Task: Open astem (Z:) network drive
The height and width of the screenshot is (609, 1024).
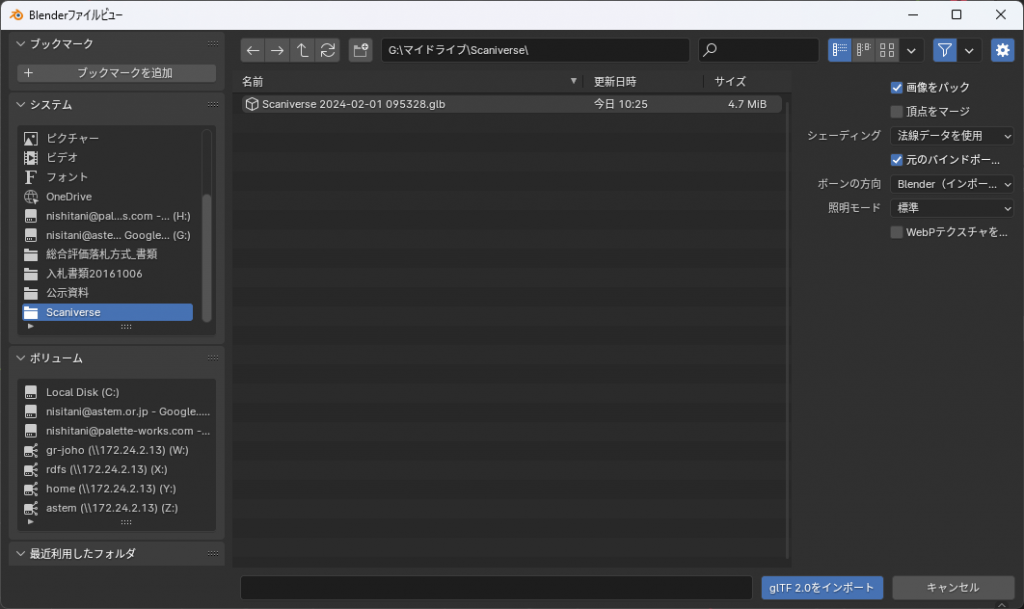Action: 116,508
